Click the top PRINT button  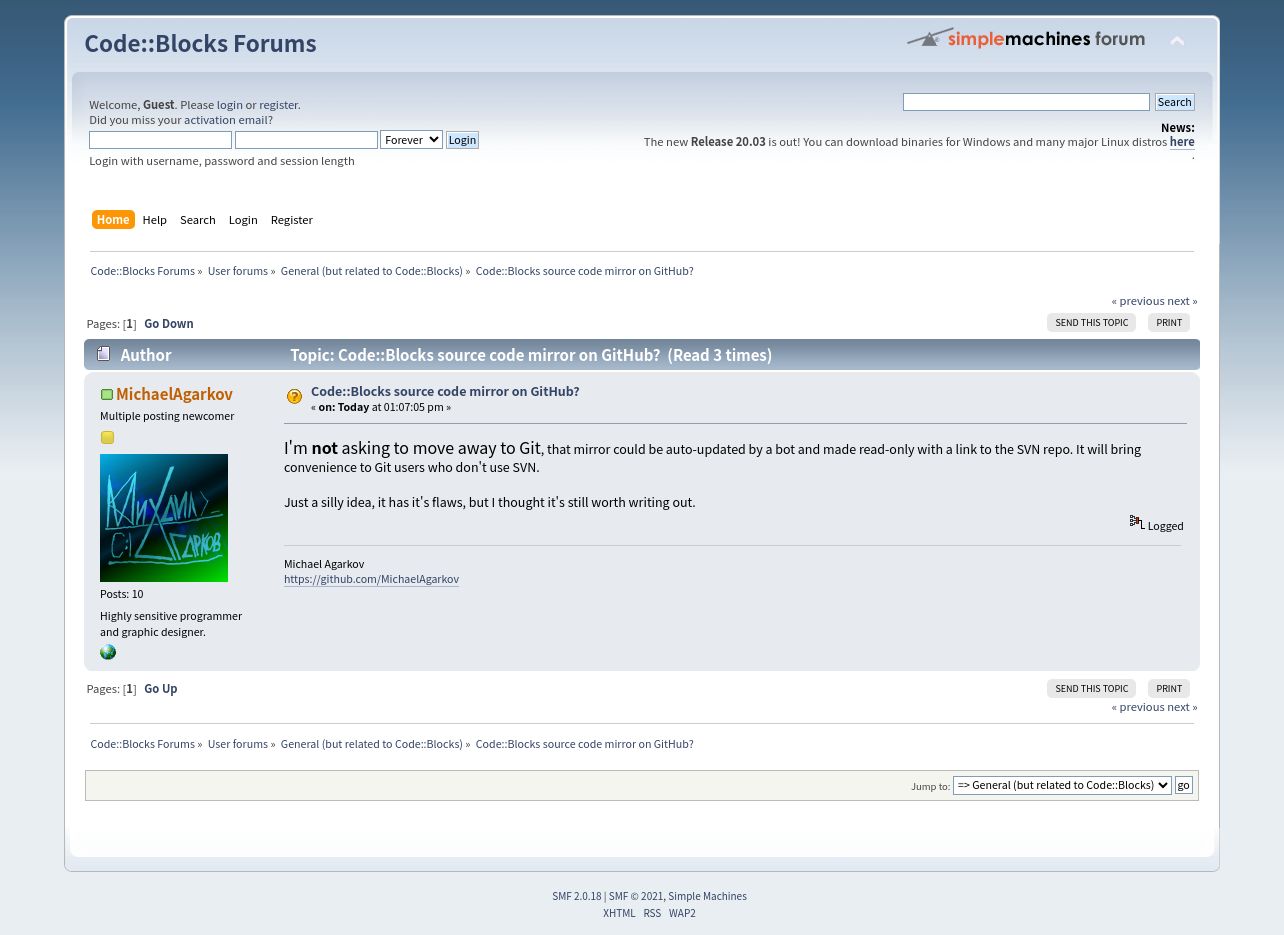pyautogui.click(x=1169, y=323)
